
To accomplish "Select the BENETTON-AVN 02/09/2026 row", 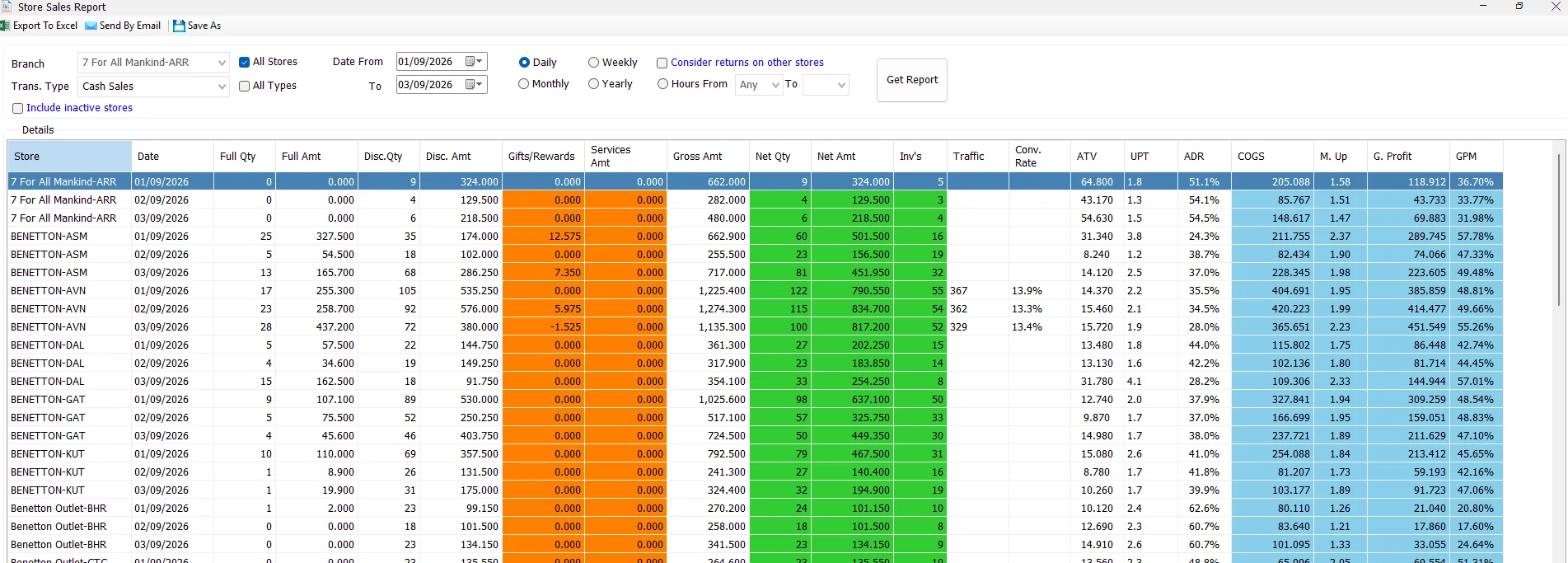I will (756, 309).
